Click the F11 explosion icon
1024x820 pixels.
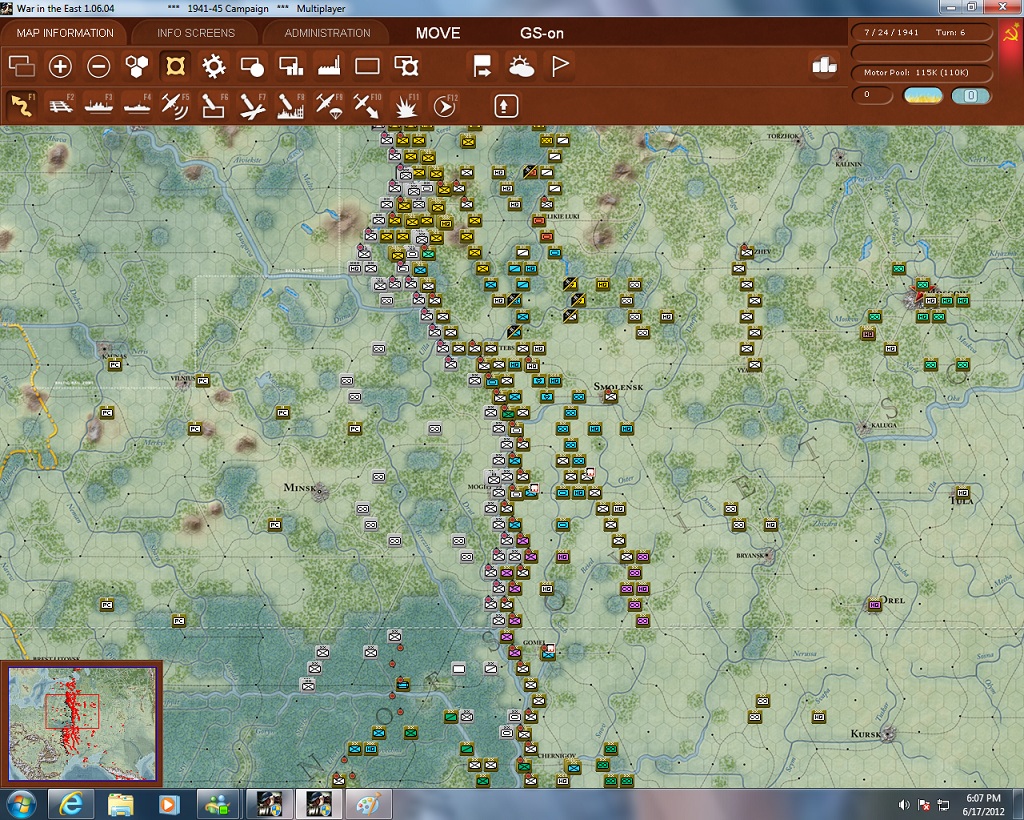click(406, 106)
